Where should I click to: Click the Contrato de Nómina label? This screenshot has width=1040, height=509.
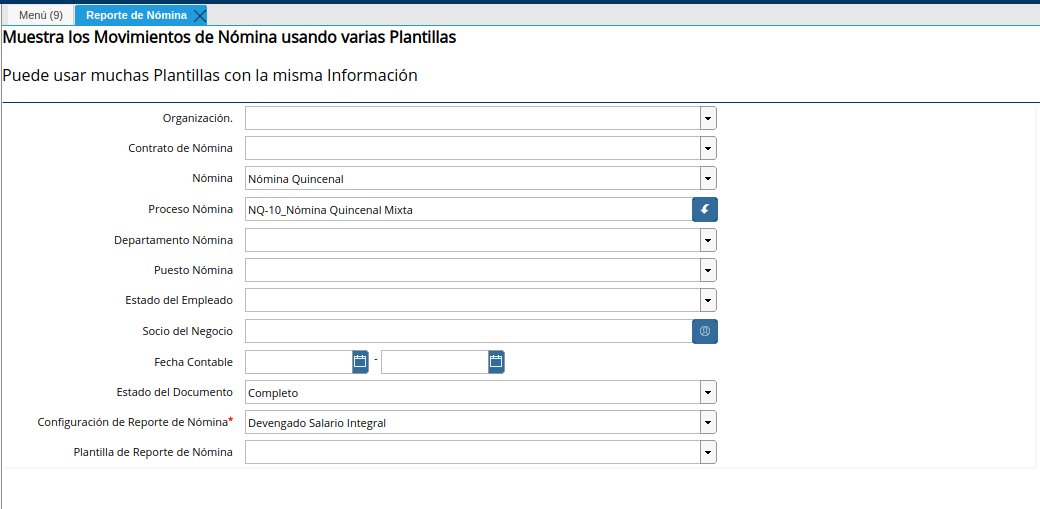(180, 148)
